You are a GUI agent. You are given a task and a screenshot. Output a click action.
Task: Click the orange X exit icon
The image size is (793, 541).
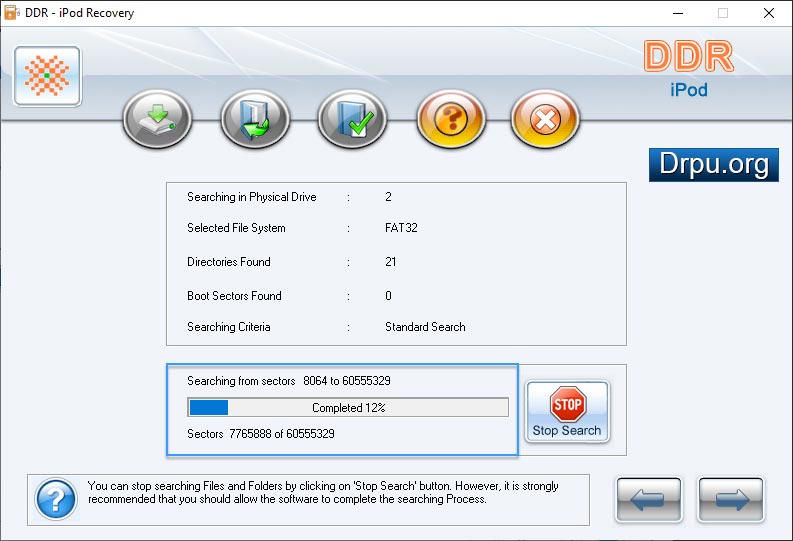click(x=545, y=119)
